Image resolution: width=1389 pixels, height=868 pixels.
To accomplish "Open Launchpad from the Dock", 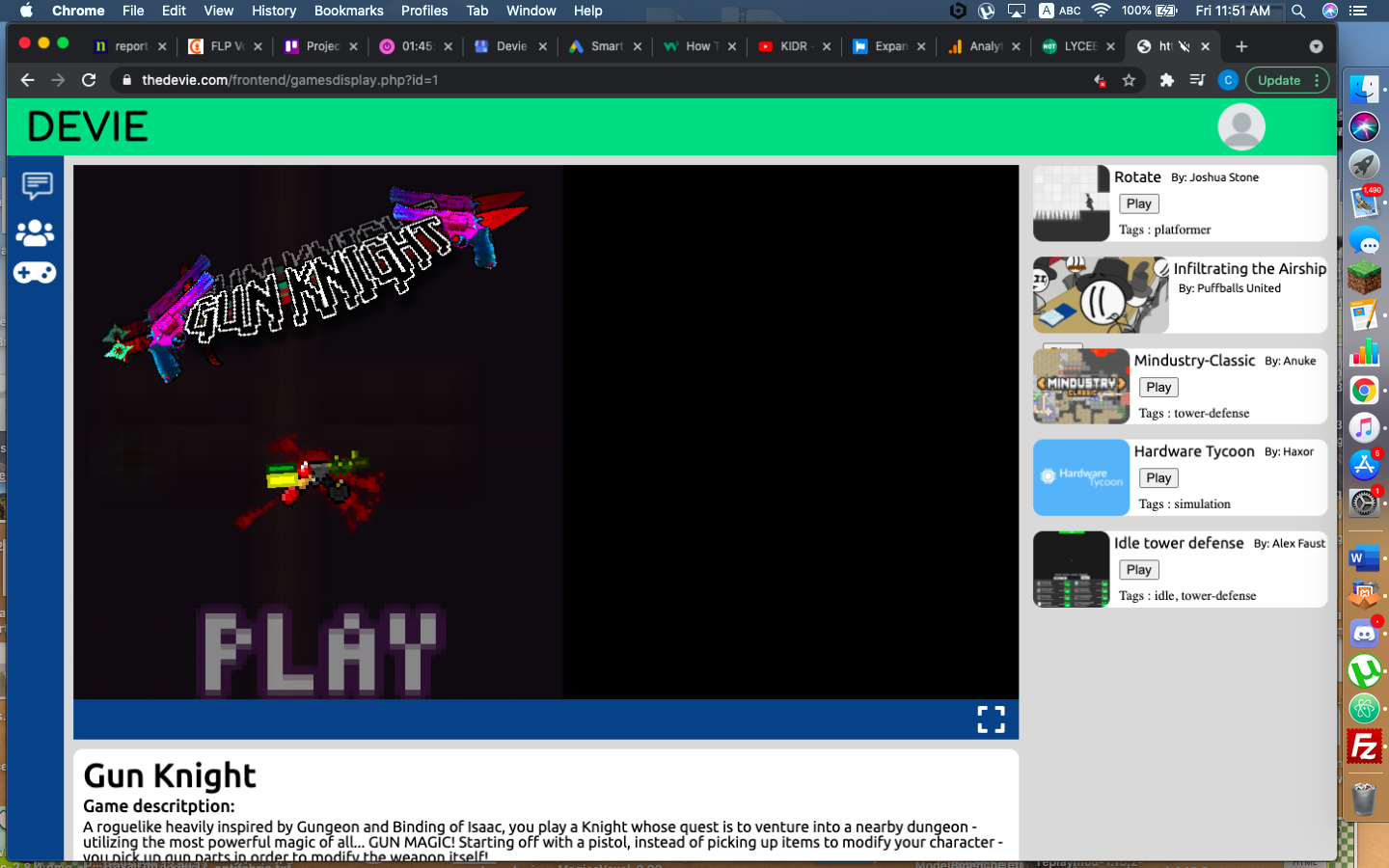I will coord(1364,164).
